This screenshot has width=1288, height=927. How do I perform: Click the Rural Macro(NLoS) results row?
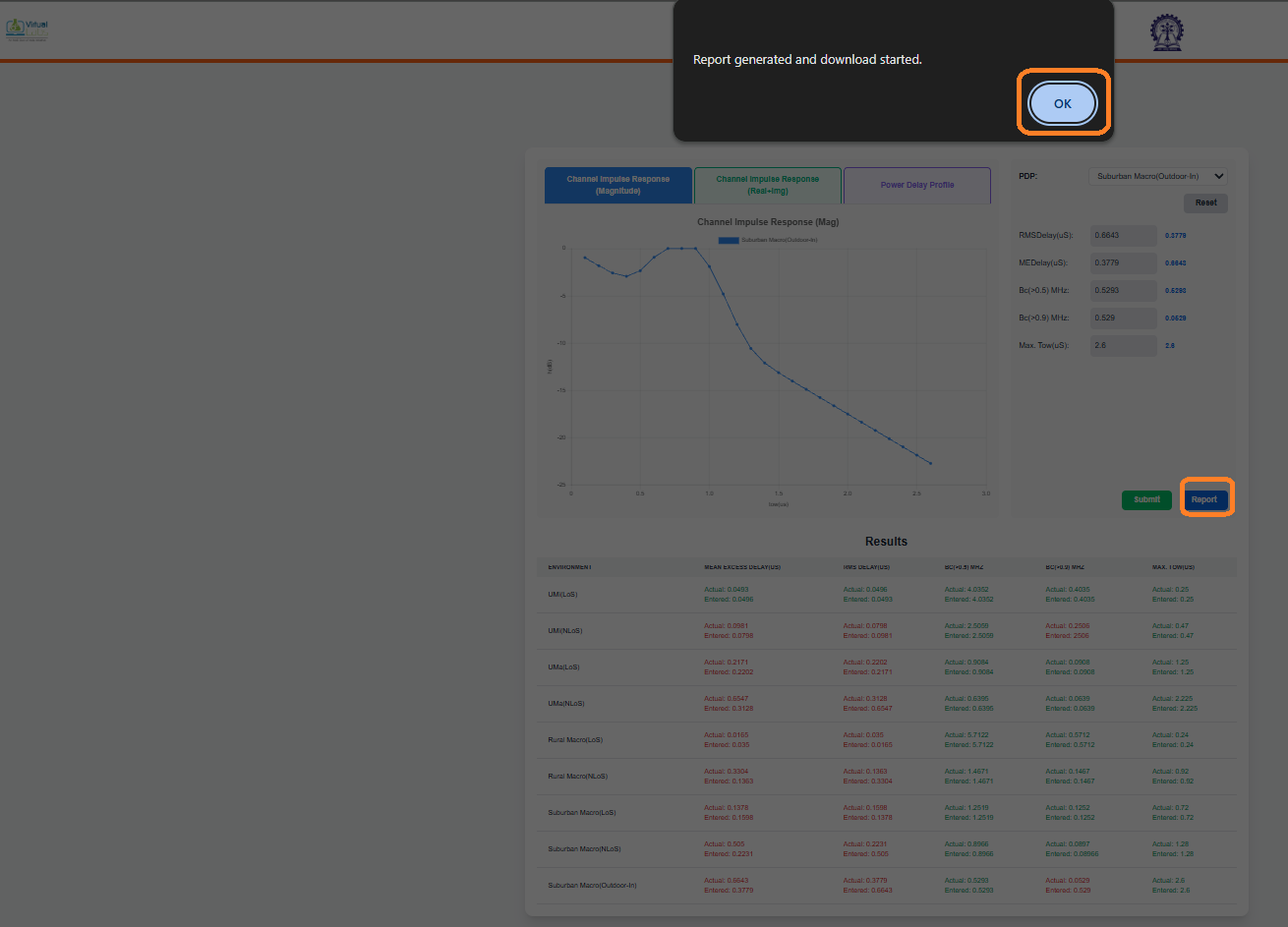click(x=577, y=777)
